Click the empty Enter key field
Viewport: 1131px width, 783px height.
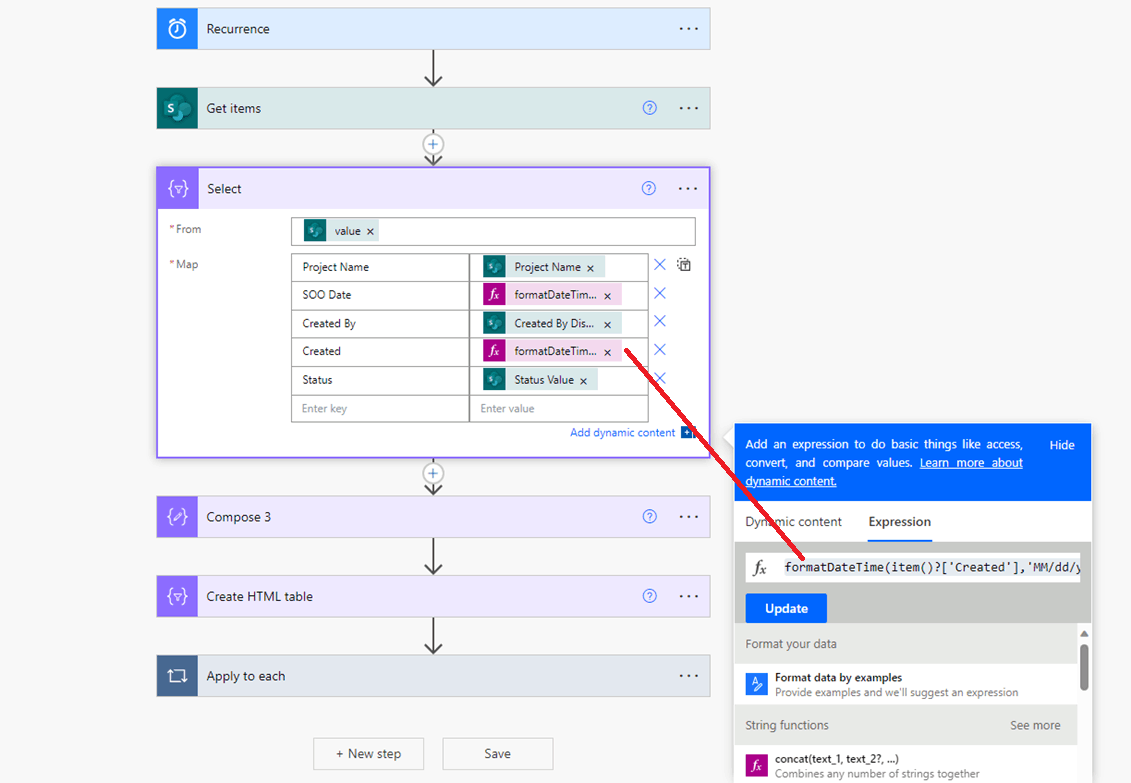click(380, 409)
